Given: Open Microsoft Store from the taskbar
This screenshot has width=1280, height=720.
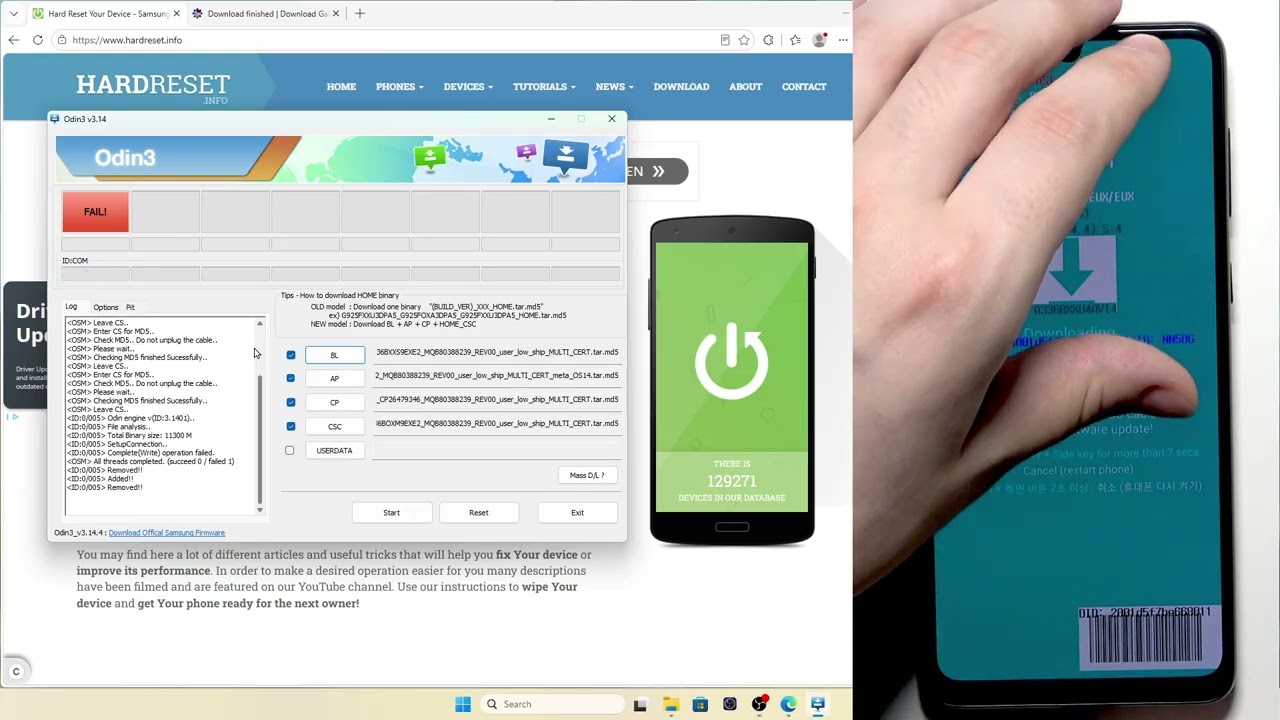Looking at the screenshot, I should (700, 704).
